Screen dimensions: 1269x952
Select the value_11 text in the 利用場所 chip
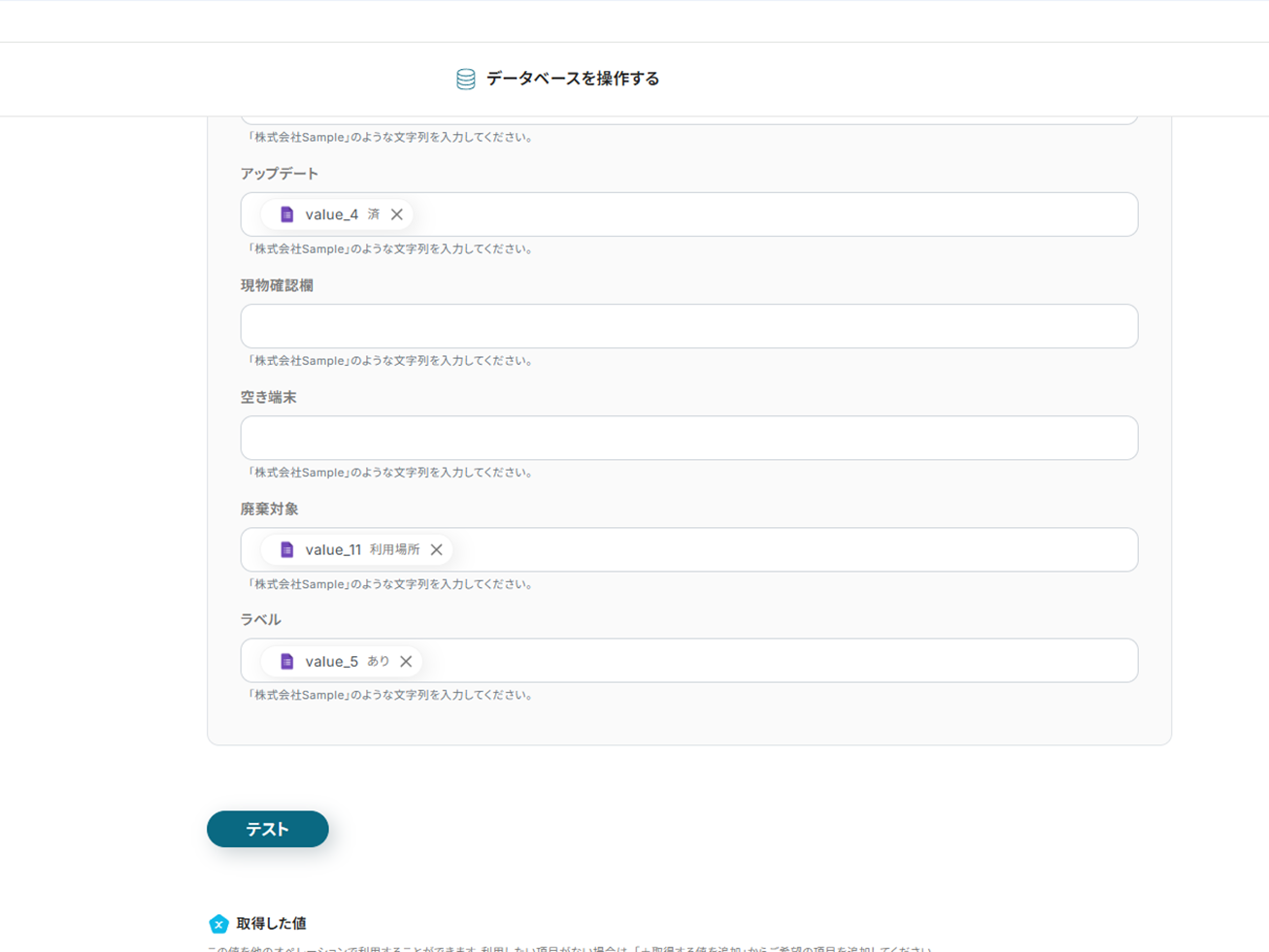(x=333, y=549)
